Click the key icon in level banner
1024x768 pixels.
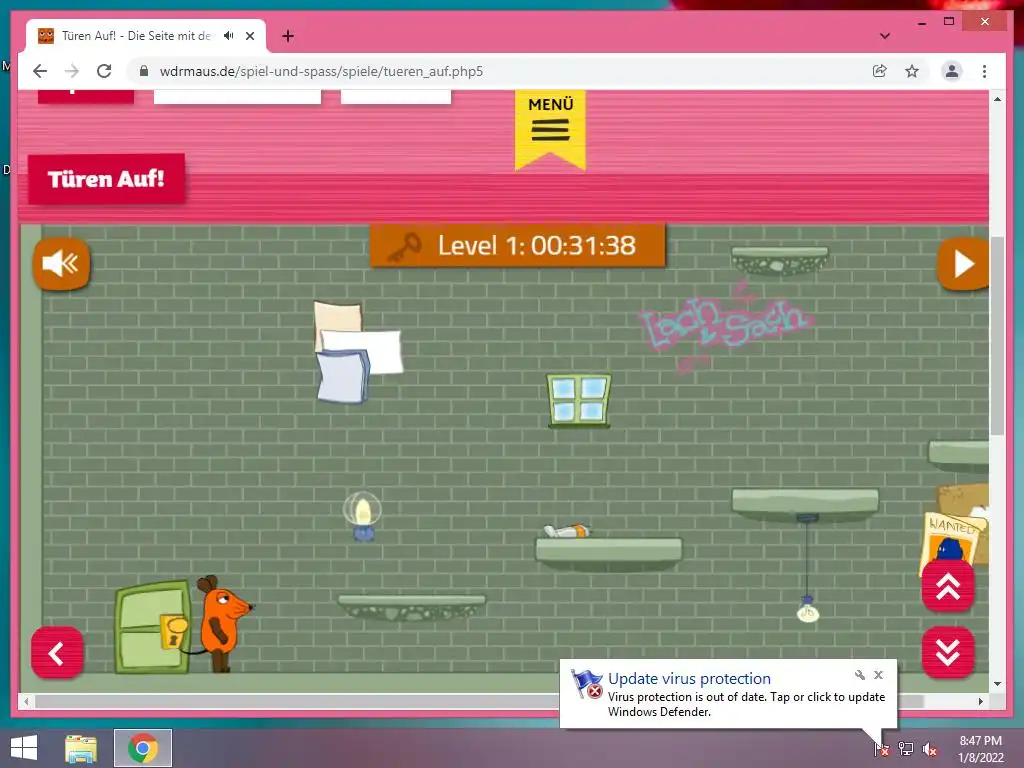(x=405, y=247)
